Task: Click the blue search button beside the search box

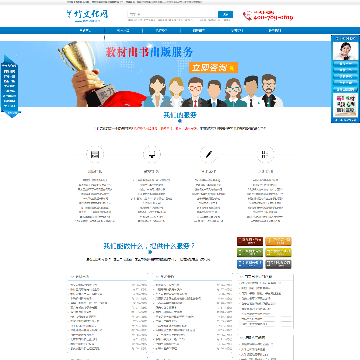Action: (x=225, y=14)
